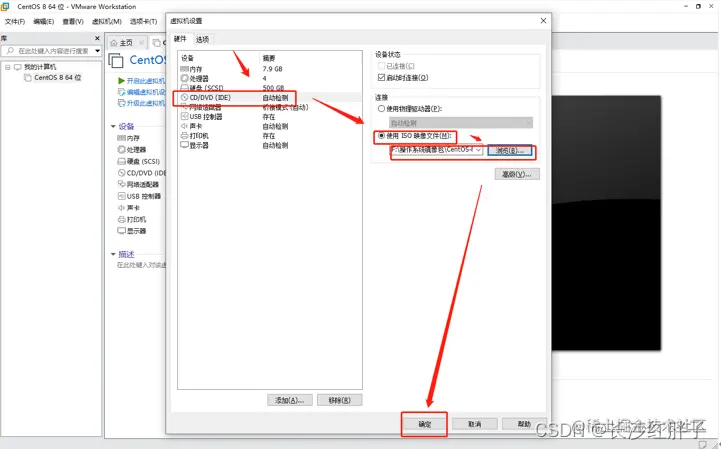Click the 设备 column header in the device list
721x449 pixels.
click(187, 58)
